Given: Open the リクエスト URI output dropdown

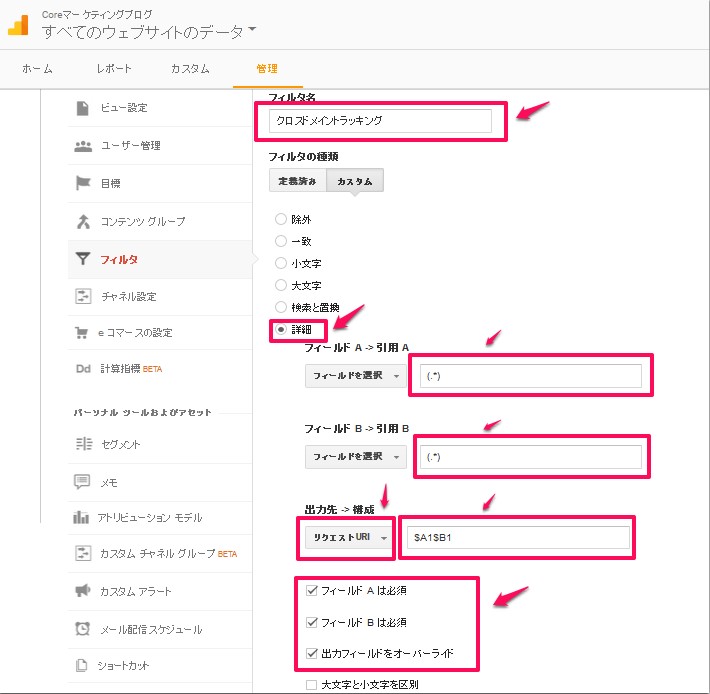Looking at the screenshot, I should coord(348,537).
